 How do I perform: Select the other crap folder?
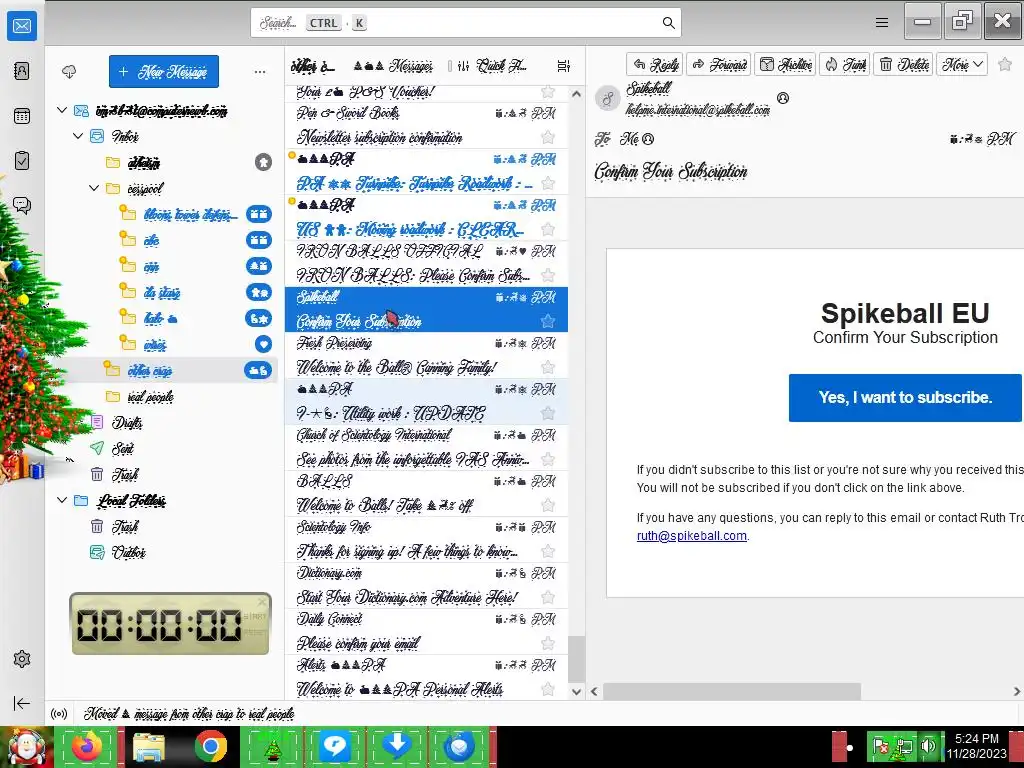click(x=162, y=370)
